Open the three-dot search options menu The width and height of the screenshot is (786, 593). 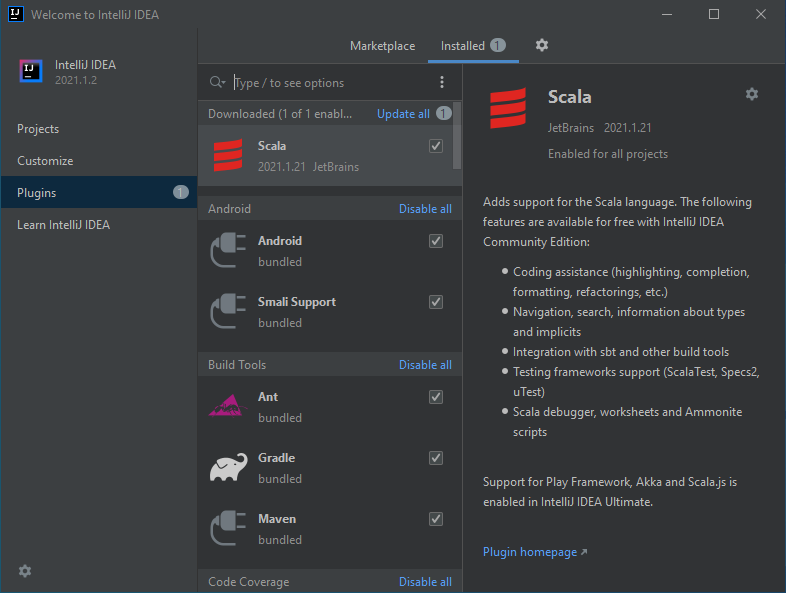point(442,82)
